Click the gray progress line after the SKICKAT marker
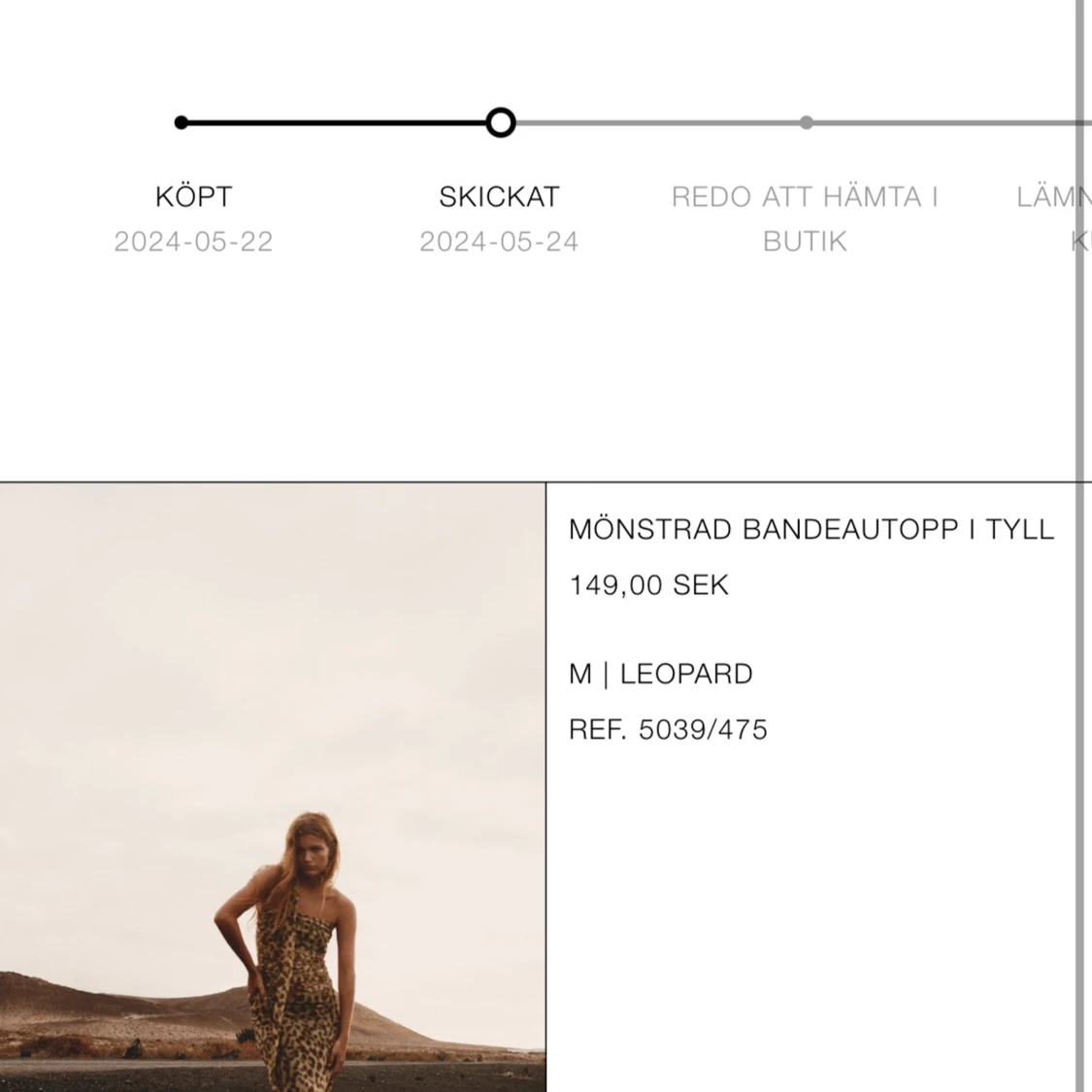 click(657, 122)
